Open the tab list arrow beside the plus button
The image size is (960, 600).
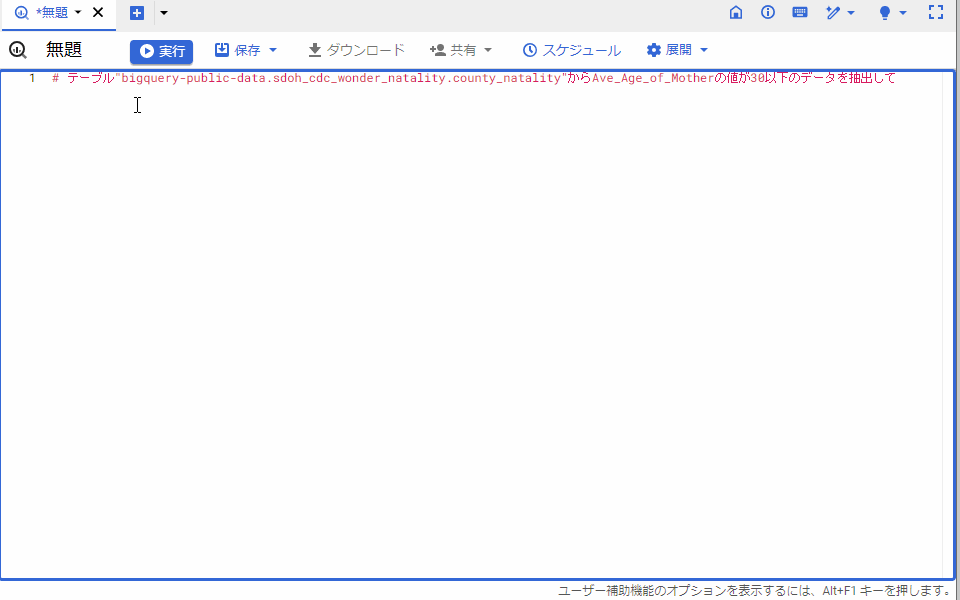(162, 13)
